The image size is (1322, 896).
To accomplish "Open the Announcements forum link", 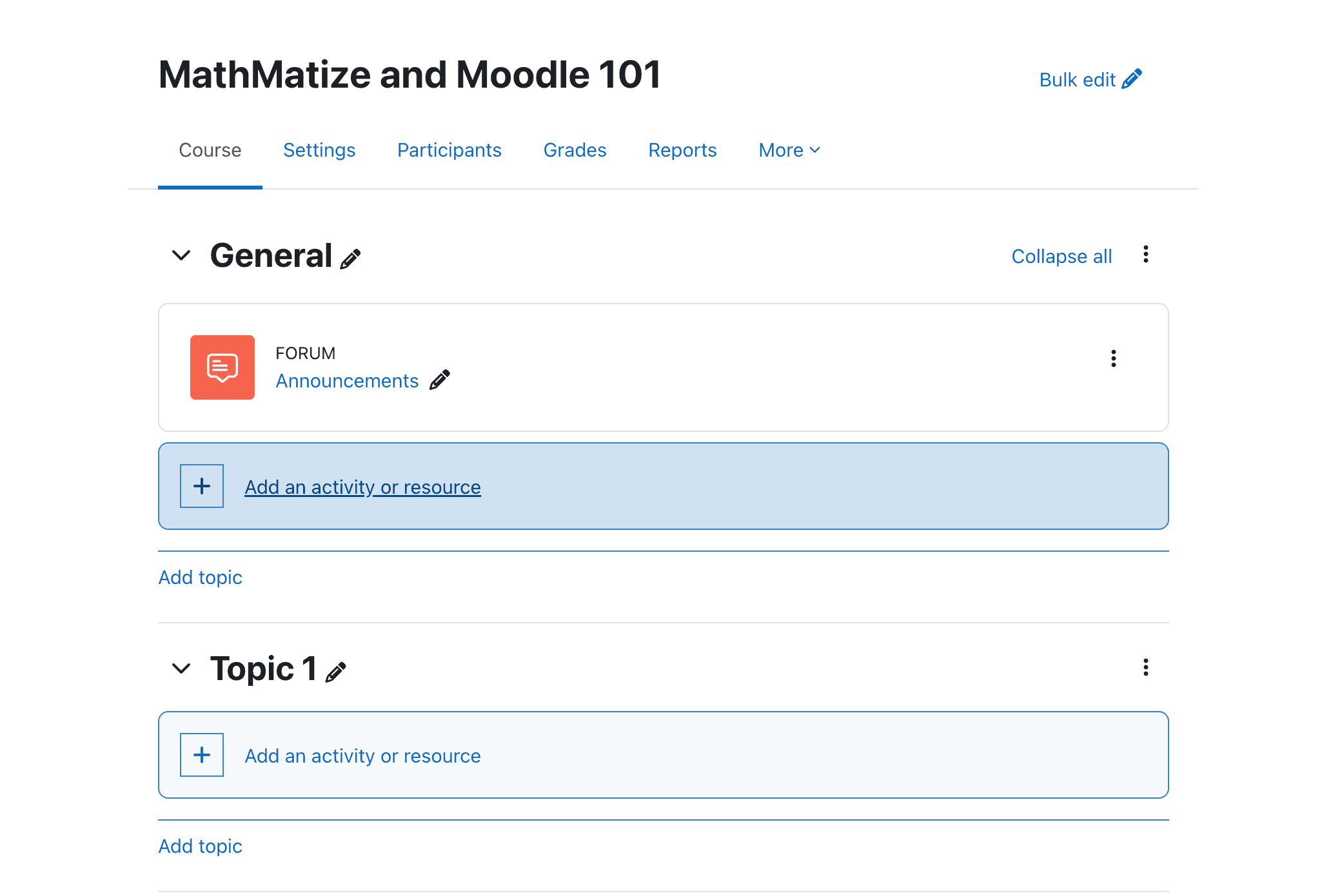I will click(348, 381).
